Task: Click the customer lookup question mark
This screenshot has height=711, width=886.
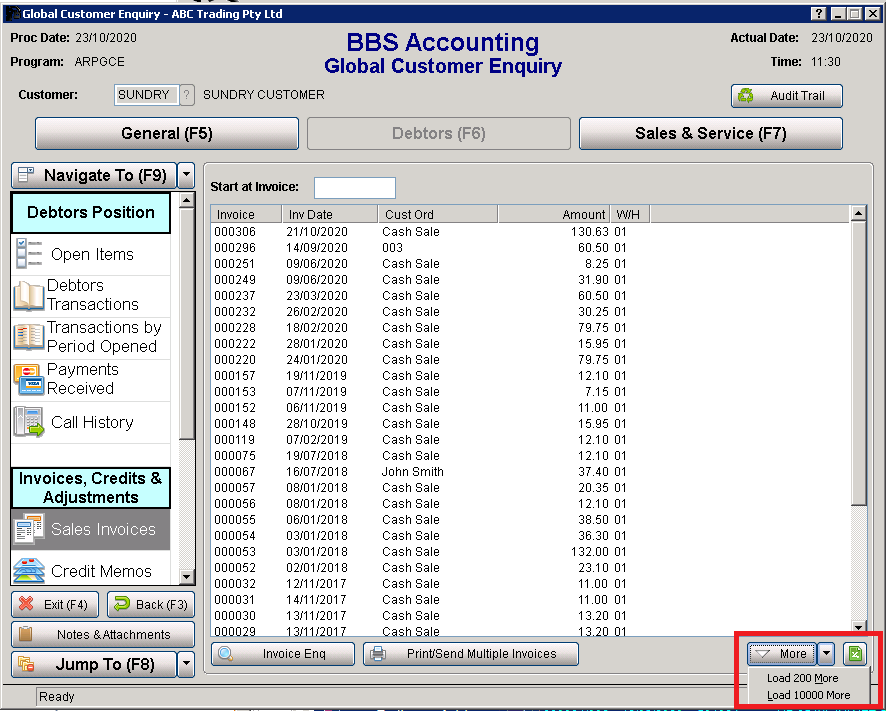Action: [186, 95]
